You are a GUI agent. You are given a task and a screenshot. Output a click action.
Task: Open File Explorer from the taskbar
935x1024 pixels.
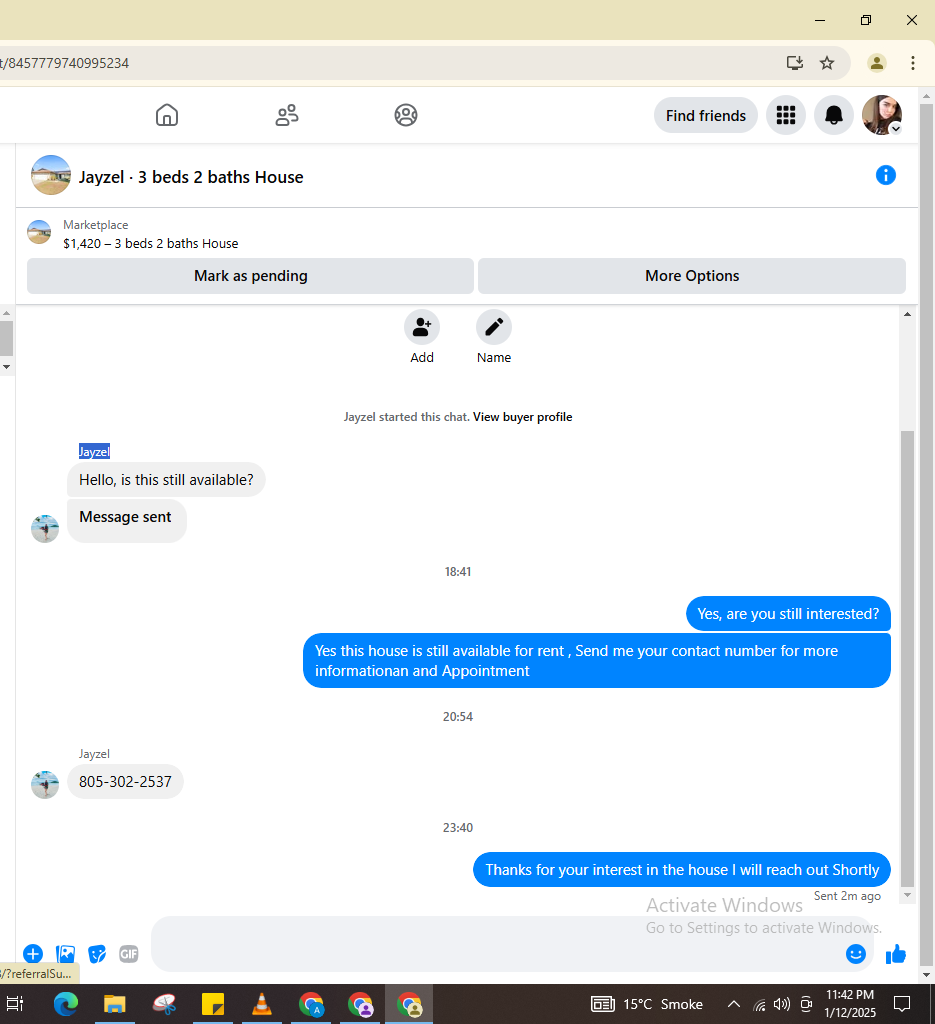click(x=114, y=1004)
